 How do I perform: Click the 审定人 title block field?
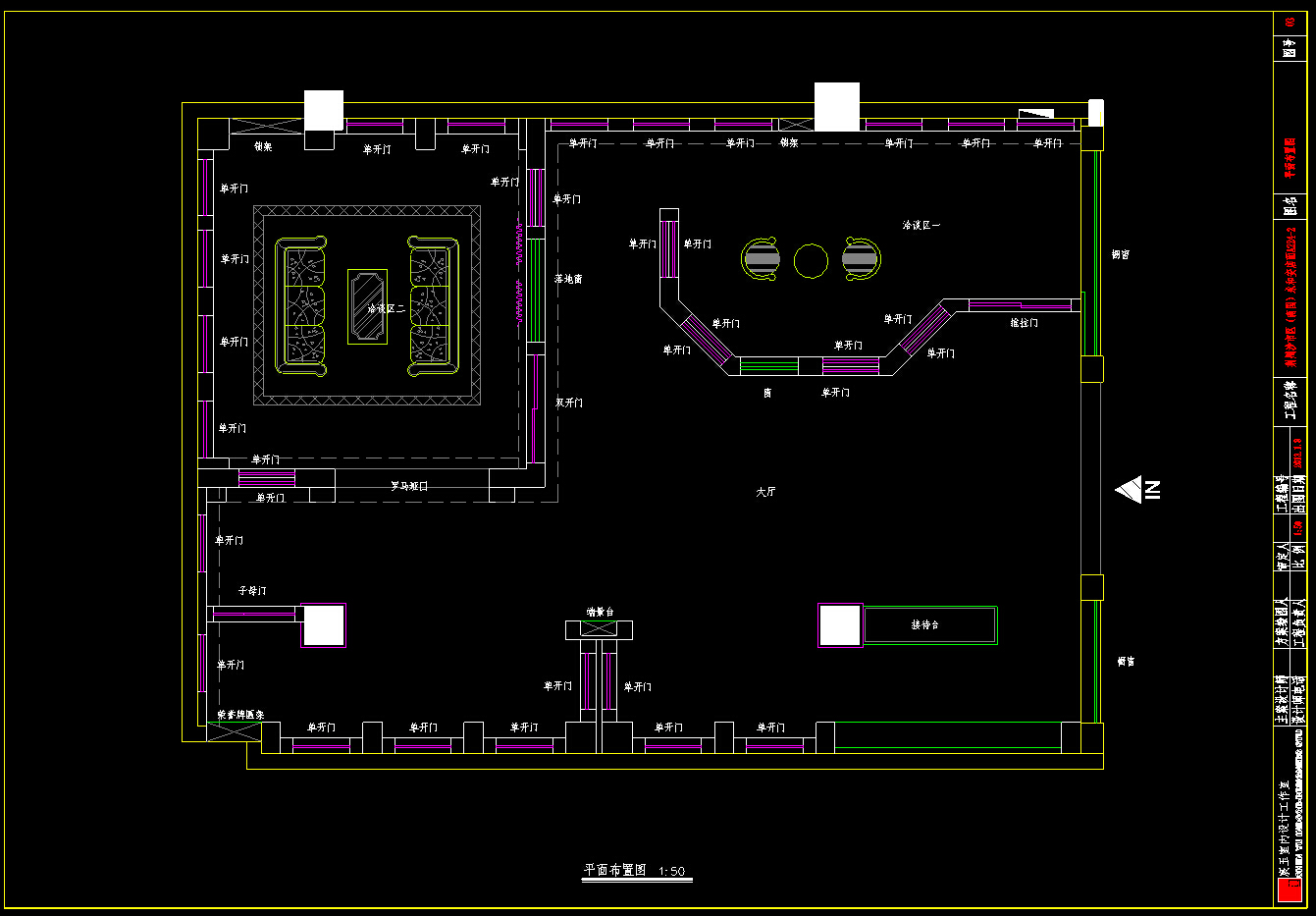(1282, 557)
